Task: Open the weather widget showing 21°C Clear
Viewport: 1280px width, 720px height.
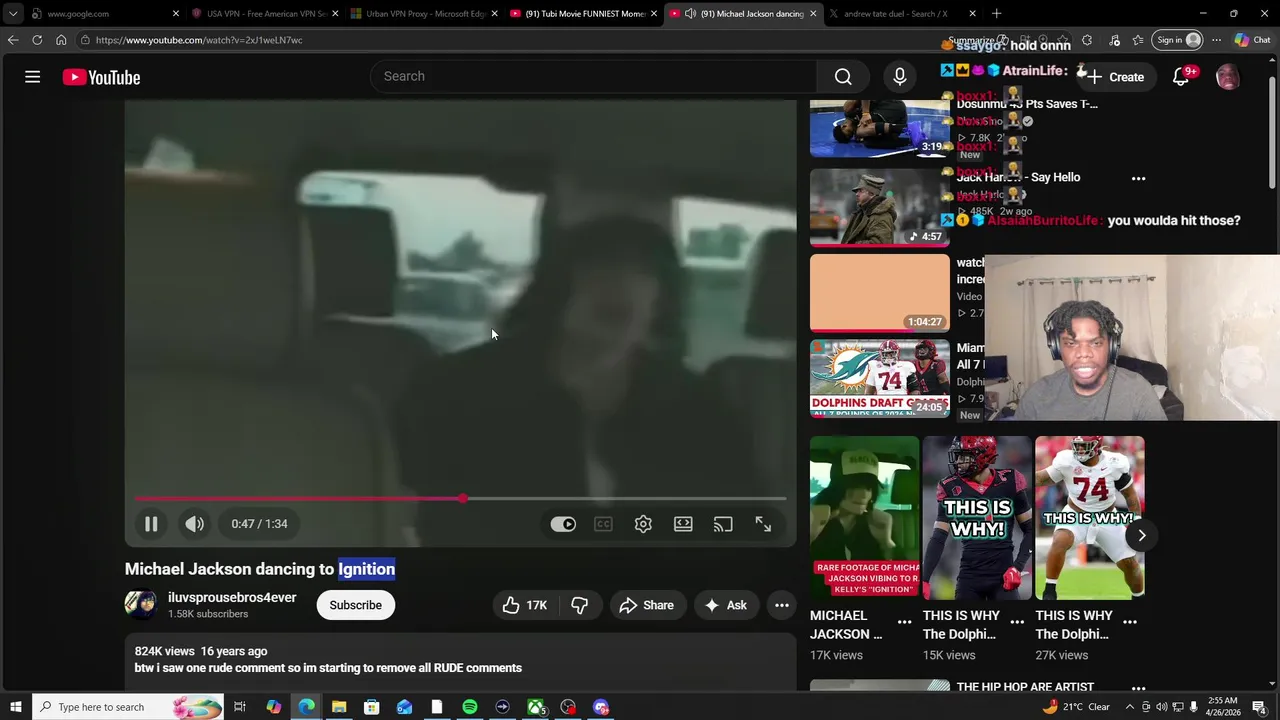Action: coord(1075,707)
